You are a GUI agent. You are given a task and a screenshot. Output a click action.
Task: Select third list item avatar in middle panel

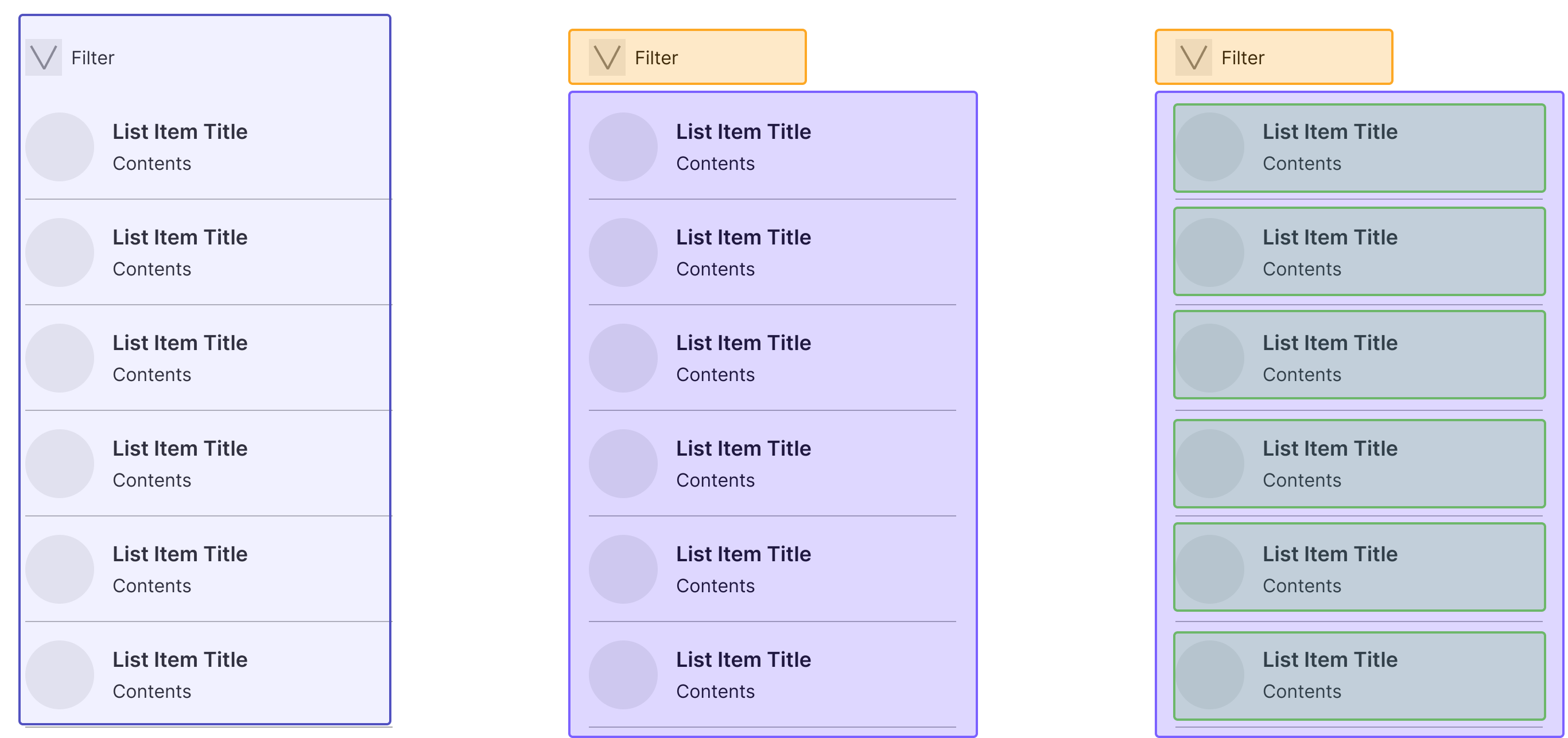point(623,358)
